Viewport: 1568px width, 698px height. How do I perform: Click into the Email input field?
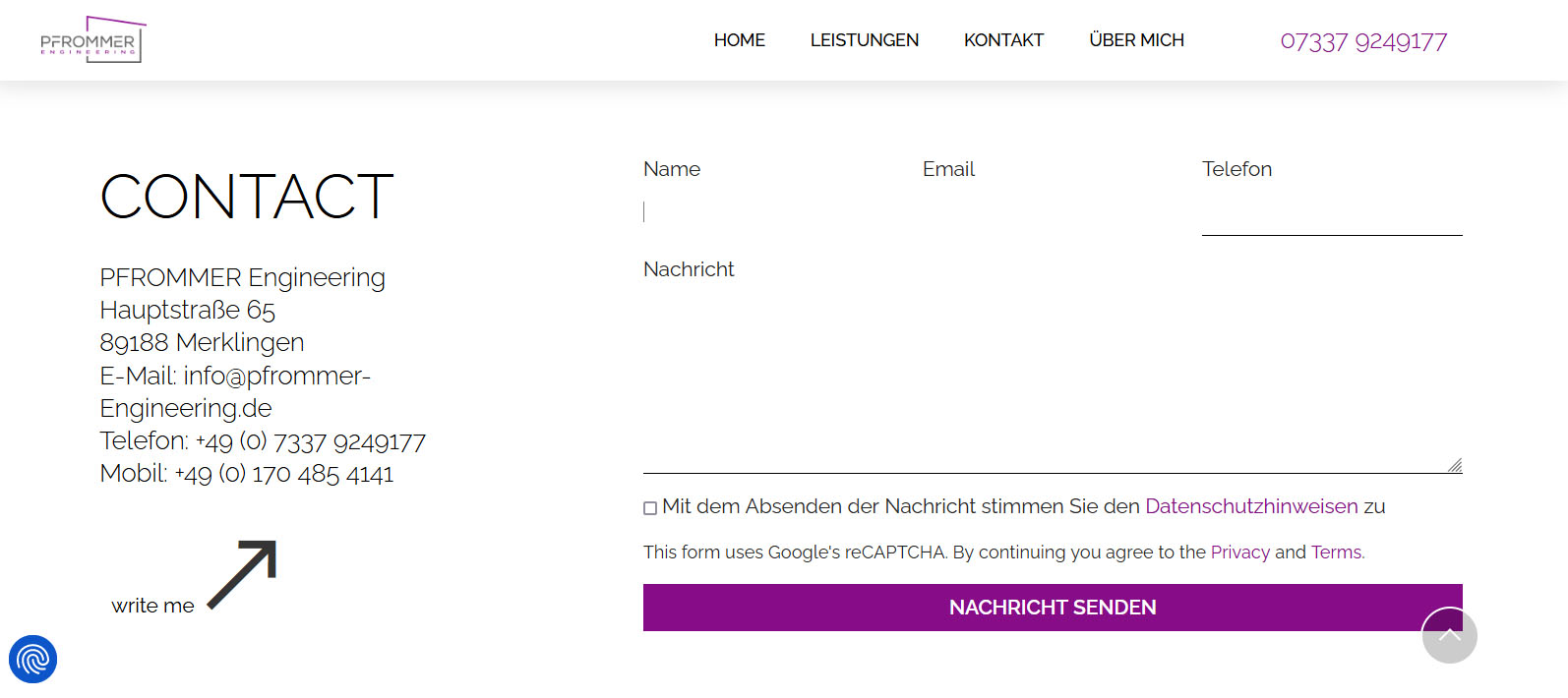[1052, 212]
